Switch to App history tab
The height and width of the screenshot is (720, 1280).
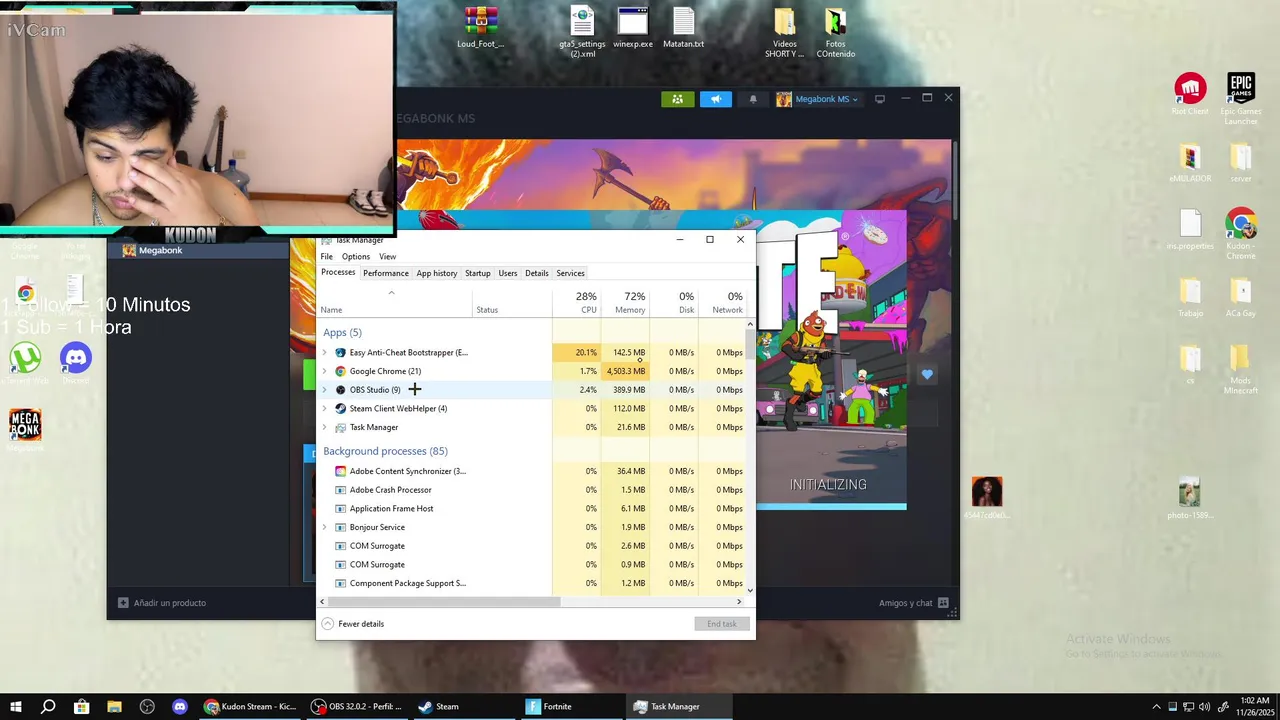pyautogui.click(x=437, y=273)
